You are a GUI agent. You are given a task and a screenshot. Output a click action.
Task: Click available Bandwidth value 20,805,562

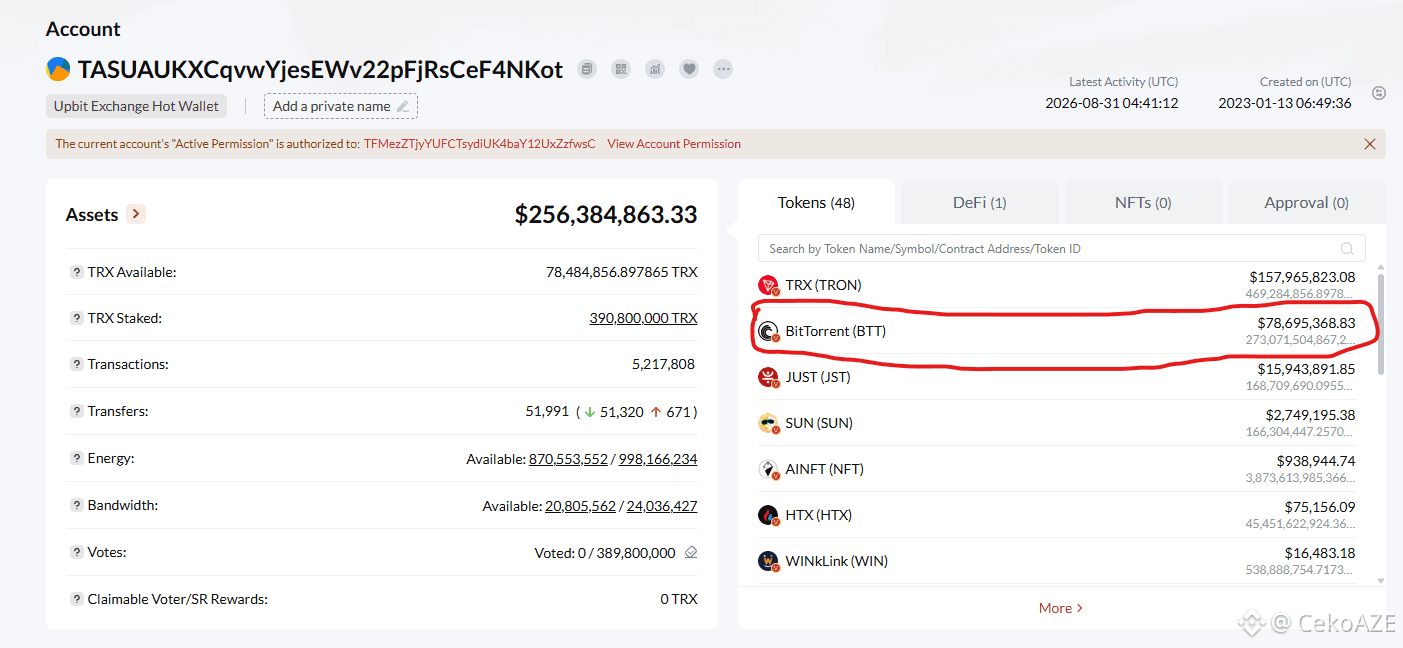click(580, 506)
